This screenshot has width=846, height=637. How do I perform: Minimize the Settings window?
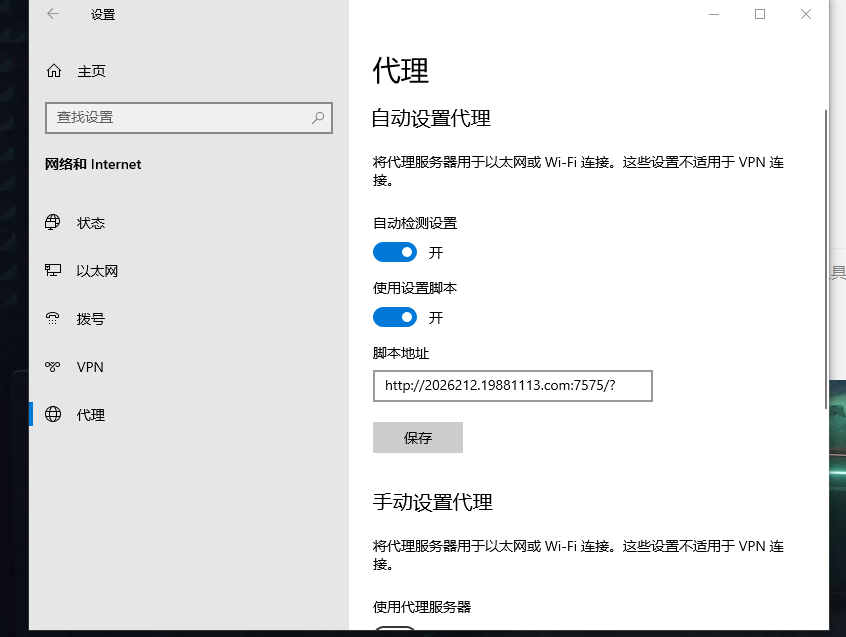(714, 14)
